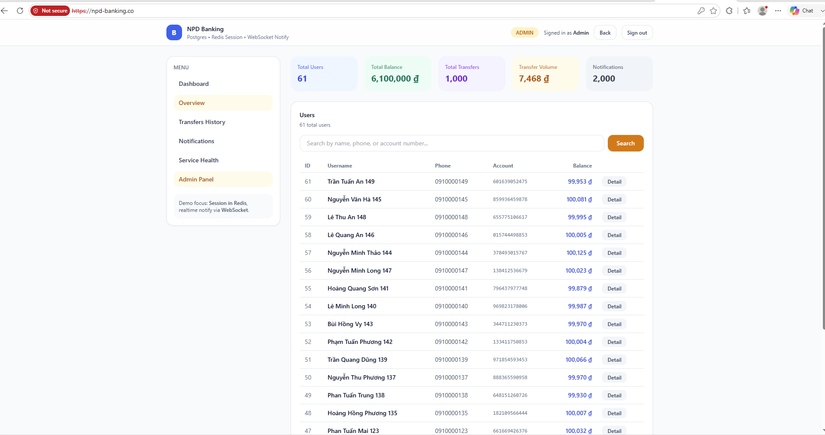Click the user search input field

452,143
